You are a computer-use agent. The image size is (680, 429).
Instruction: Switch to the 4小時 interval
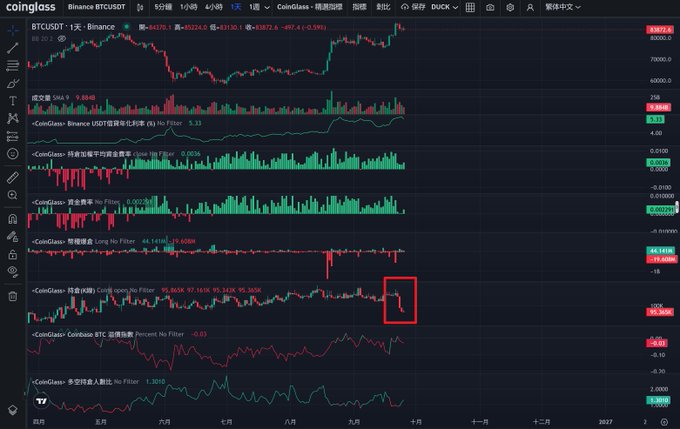[214, 7]
